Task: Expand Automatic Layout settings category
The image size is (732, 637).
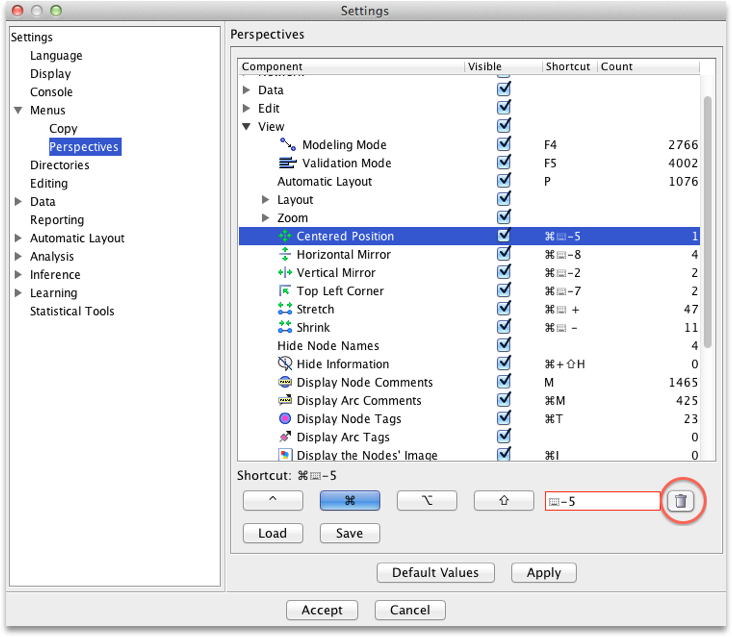Action: coord(18,238)
